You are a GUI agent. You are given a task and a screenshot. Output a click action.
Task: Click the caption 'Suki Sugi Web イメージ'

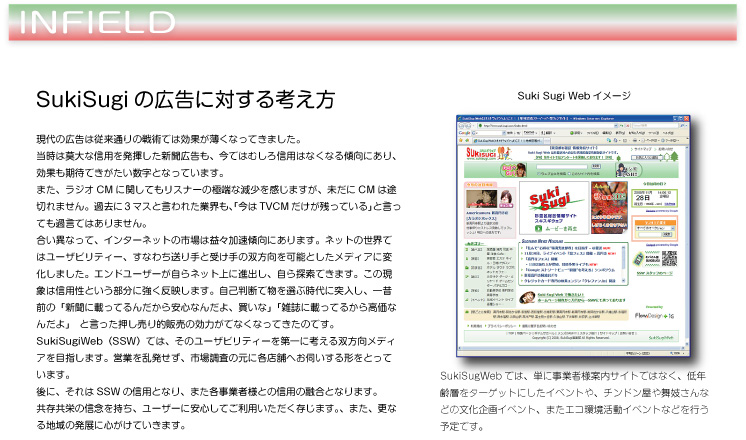tap(574, 96)
